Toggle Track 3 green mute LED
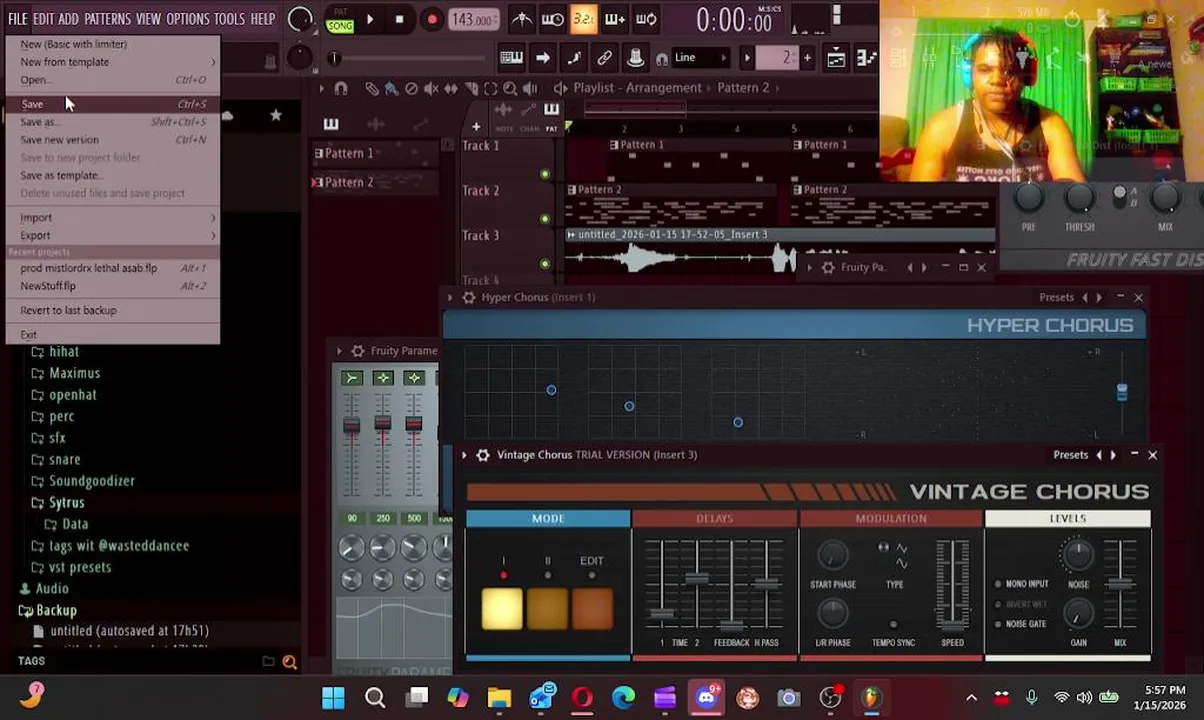 click(545, 264)
